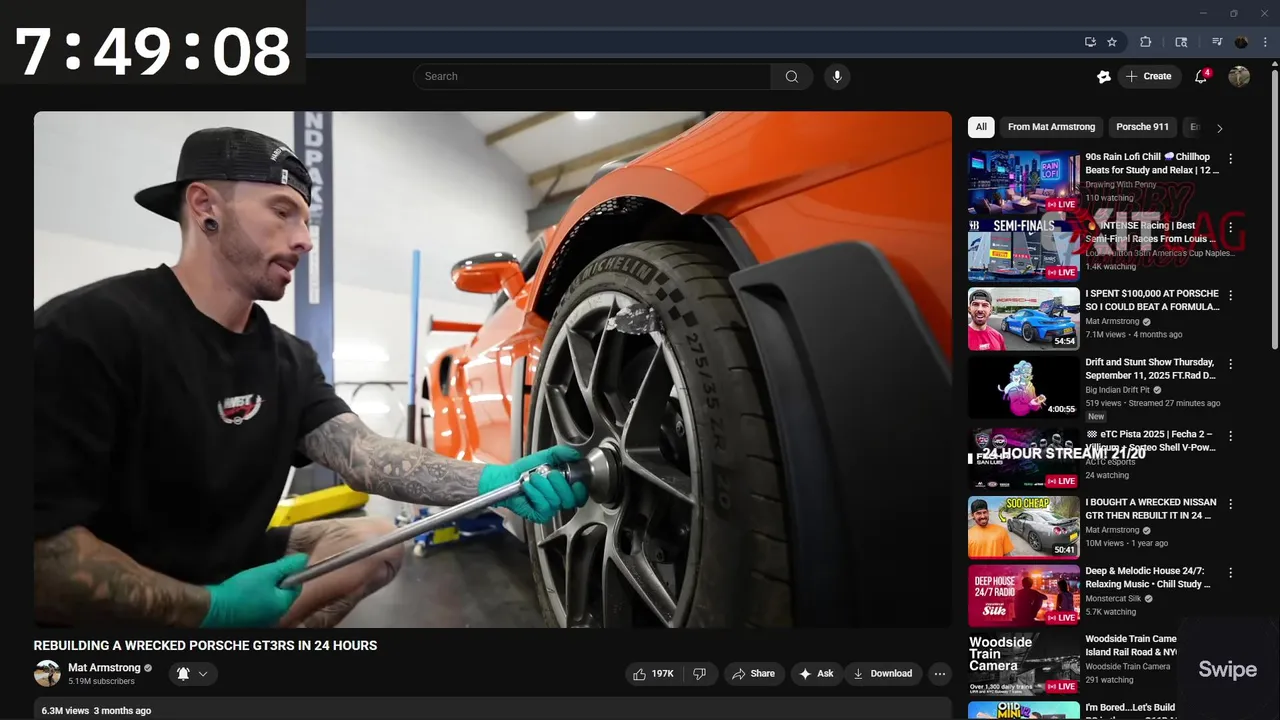
Task: Open Chrome three-dot menu
Action: [1264, 42]
